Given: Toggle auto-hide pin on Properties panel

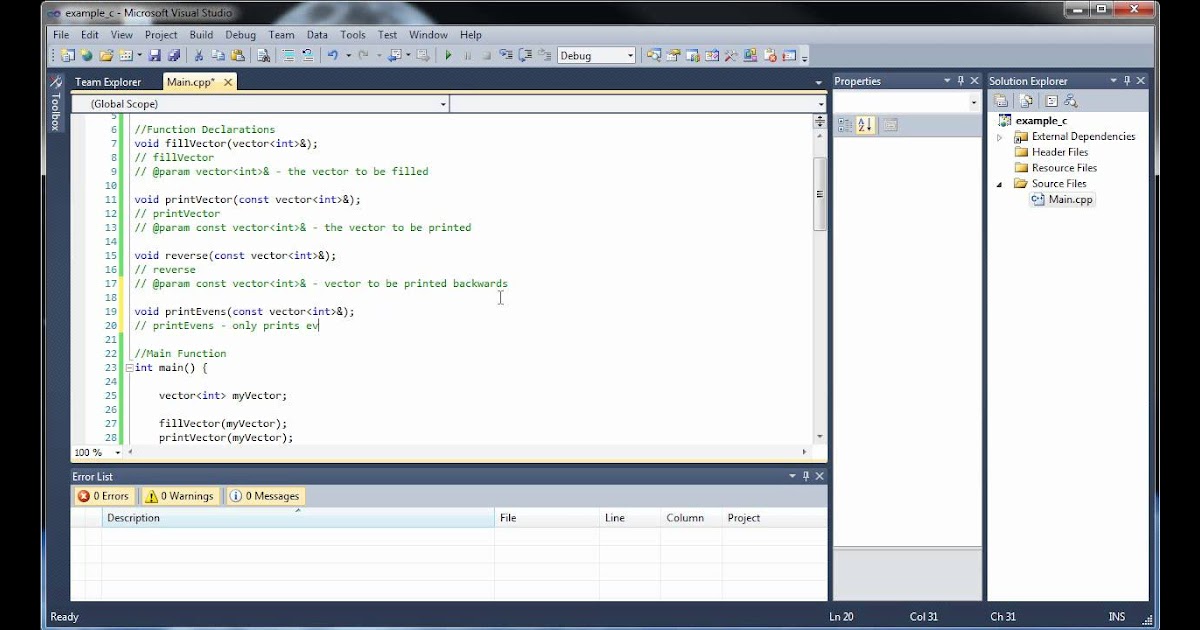Looking at the screenshot, I should (961, 81).
